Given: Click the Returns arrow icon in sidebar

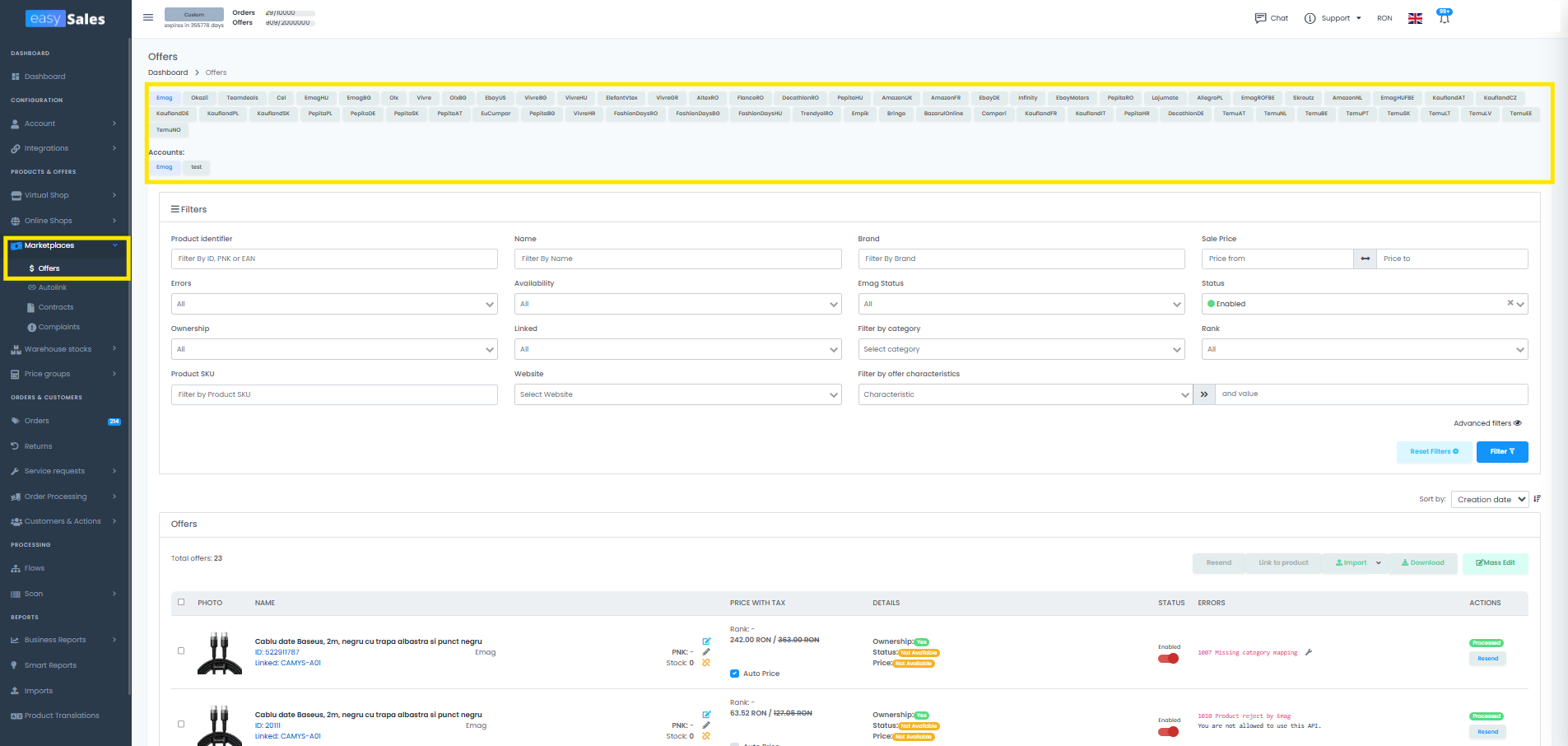Looking at the screenshot, I should click(16, 446).
